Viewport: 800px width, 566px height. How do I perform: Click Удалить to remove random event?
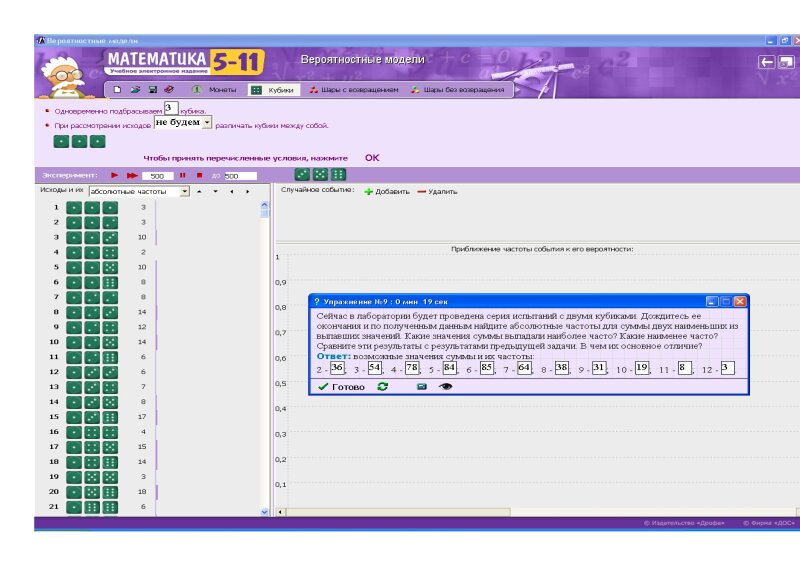[x=437, y=191]
